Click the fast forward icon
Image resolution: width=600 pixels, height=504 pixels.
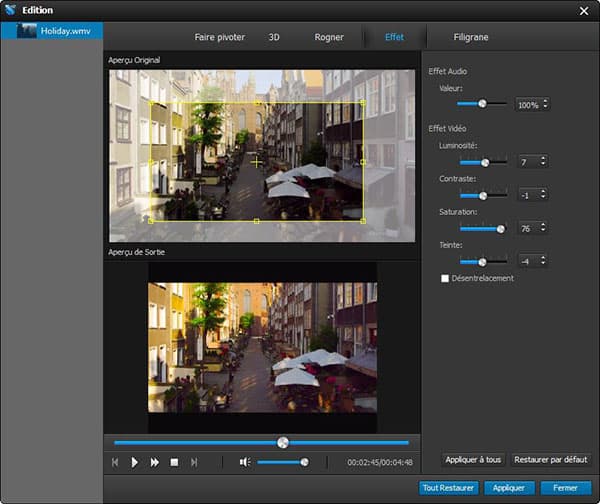pyautogui.click(x=155, y=462)
